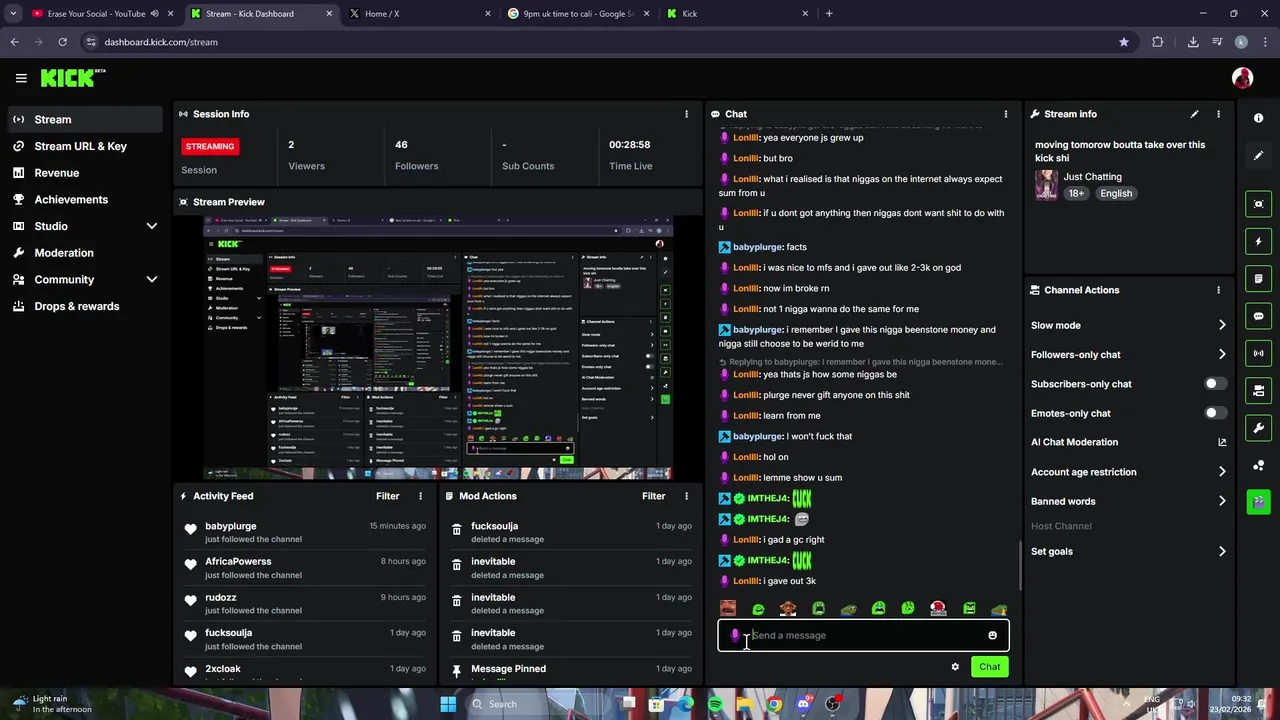Screen dimensions: 1280x720
Task: Toggle Subscribers-only chat switch
Action: coord(1215,384)
